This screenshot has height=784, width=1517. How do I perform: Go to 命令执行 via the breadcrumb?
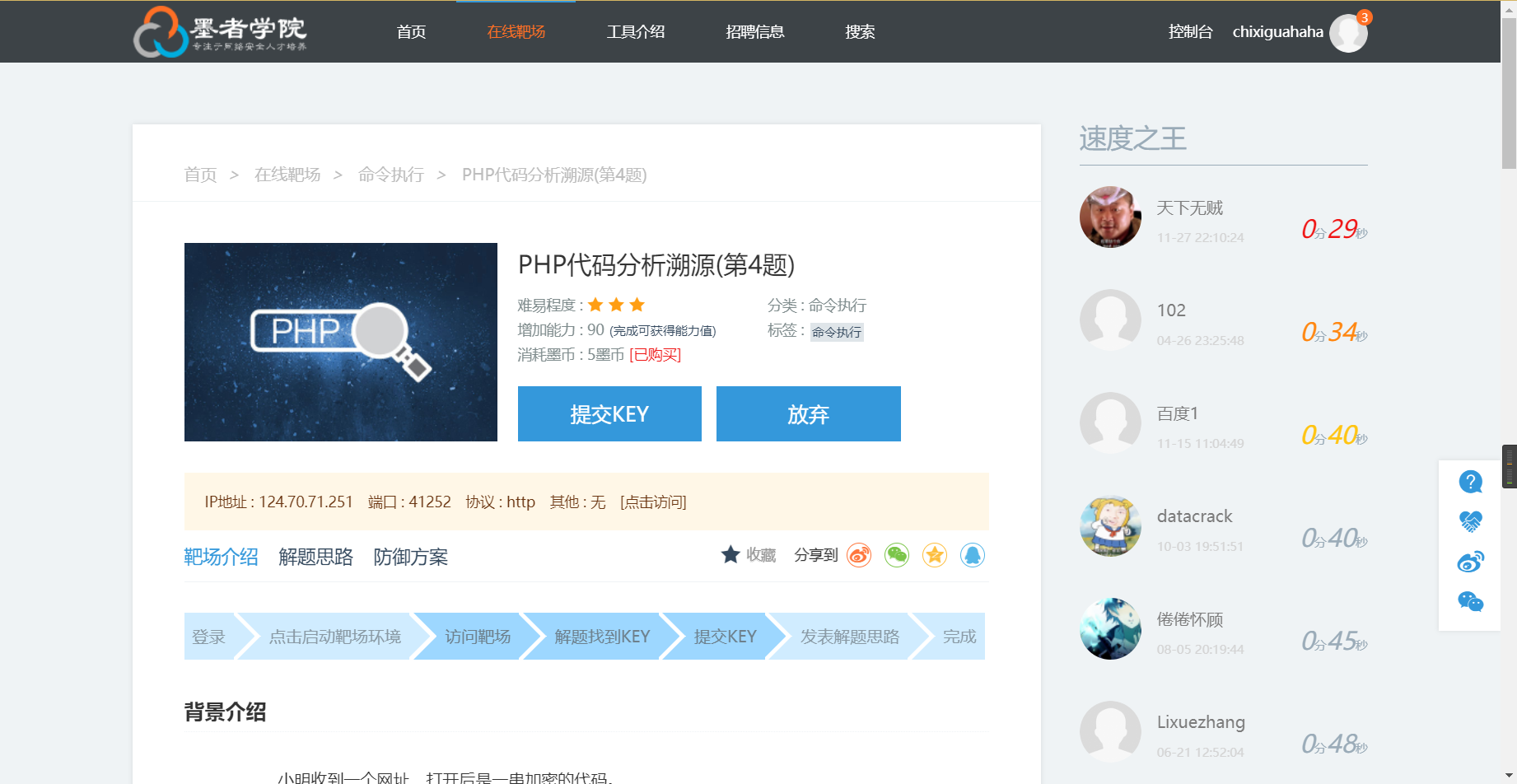[390, 175]
